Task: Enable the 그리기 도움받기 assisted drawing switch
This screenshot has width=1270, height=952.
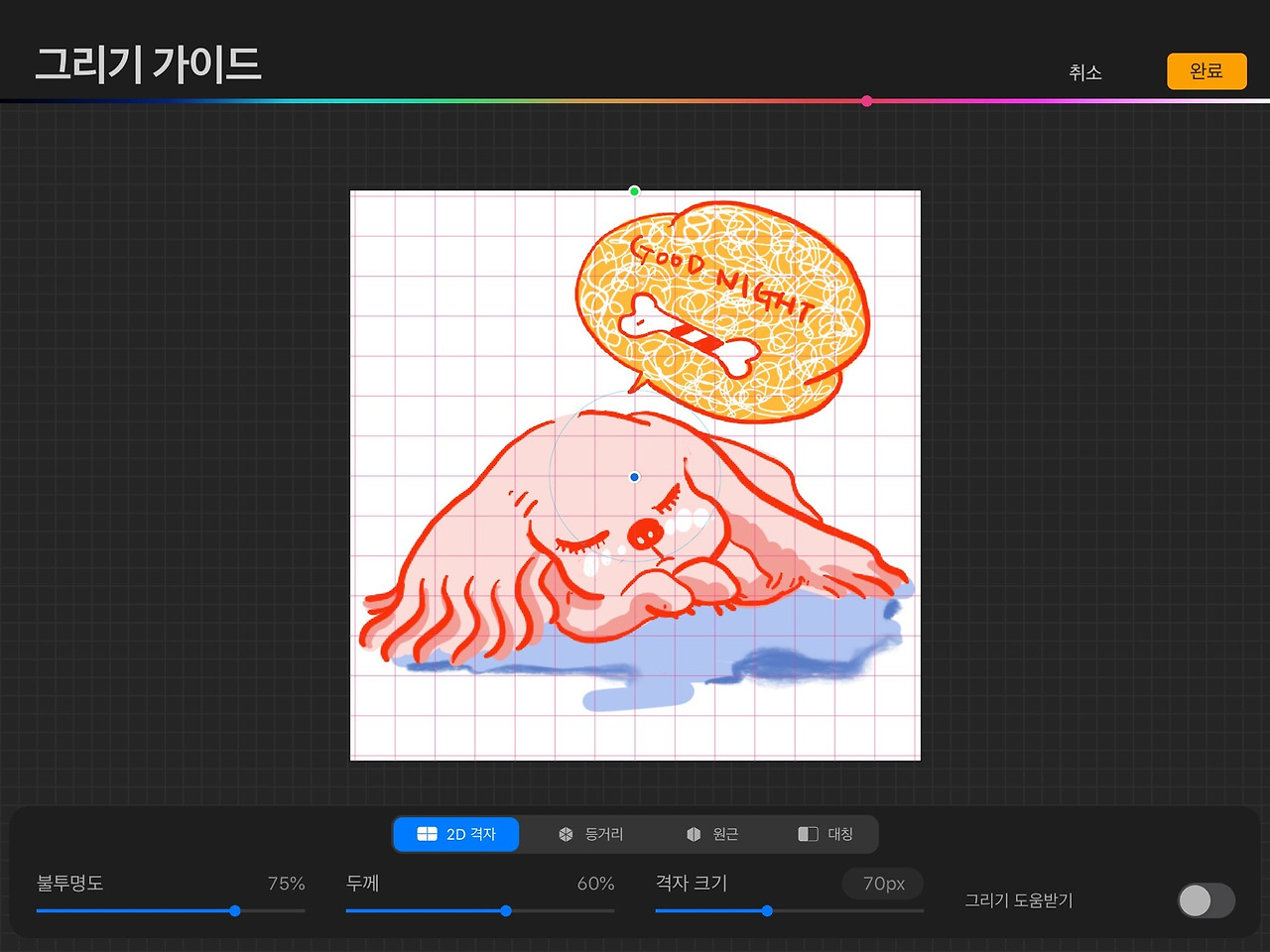Action: coord(1206,900)
